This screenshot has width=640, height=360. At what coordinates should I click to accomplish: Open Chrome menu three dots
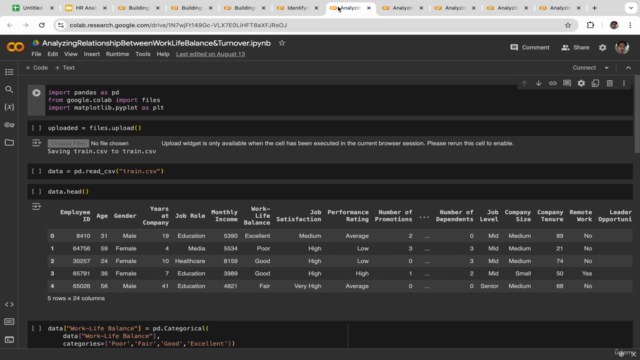pos(630,25)
